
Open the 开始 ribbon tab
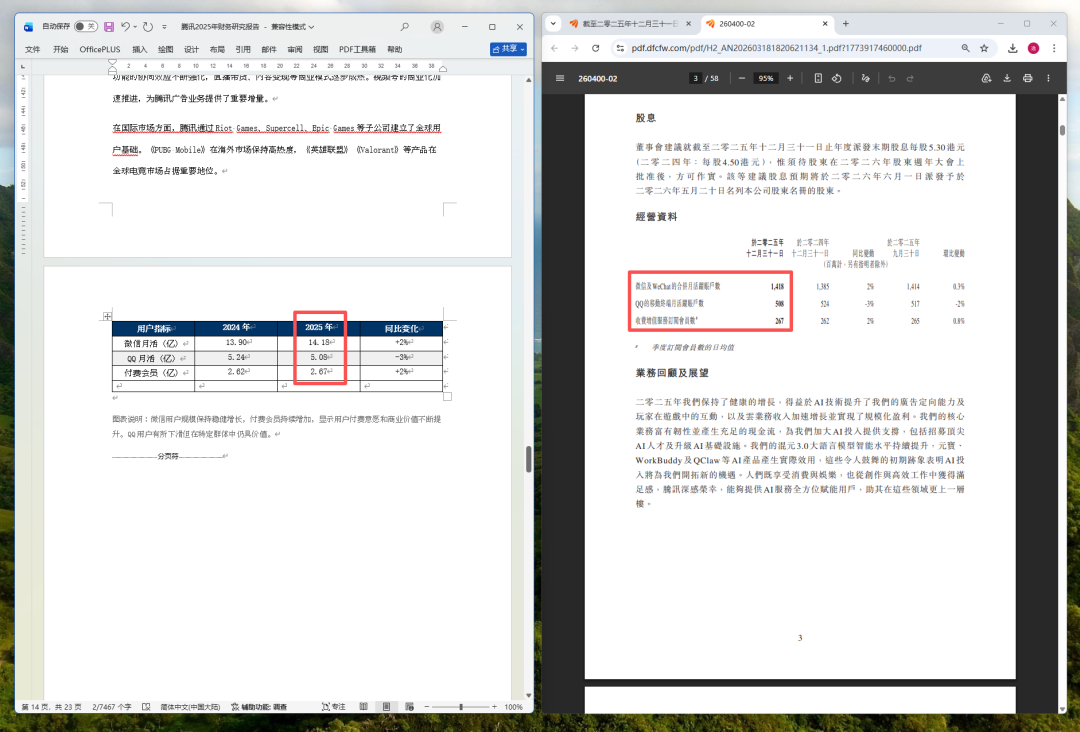pyautogui.click(x=61, y=50)
